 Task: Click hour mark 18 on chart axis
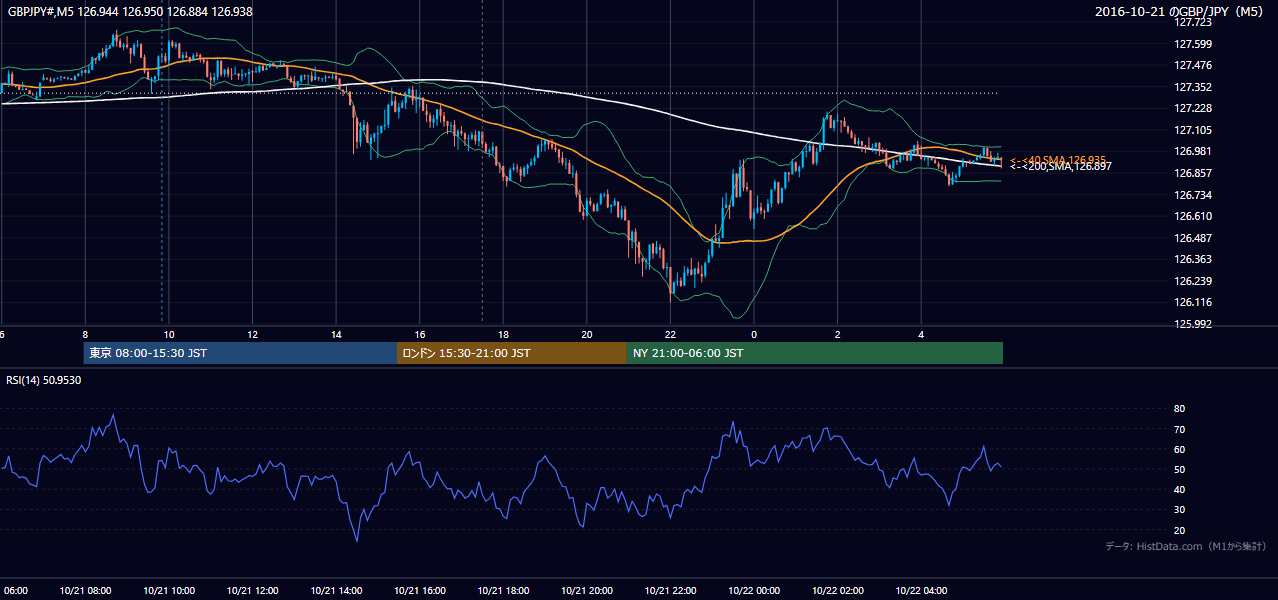coord(503,334)
